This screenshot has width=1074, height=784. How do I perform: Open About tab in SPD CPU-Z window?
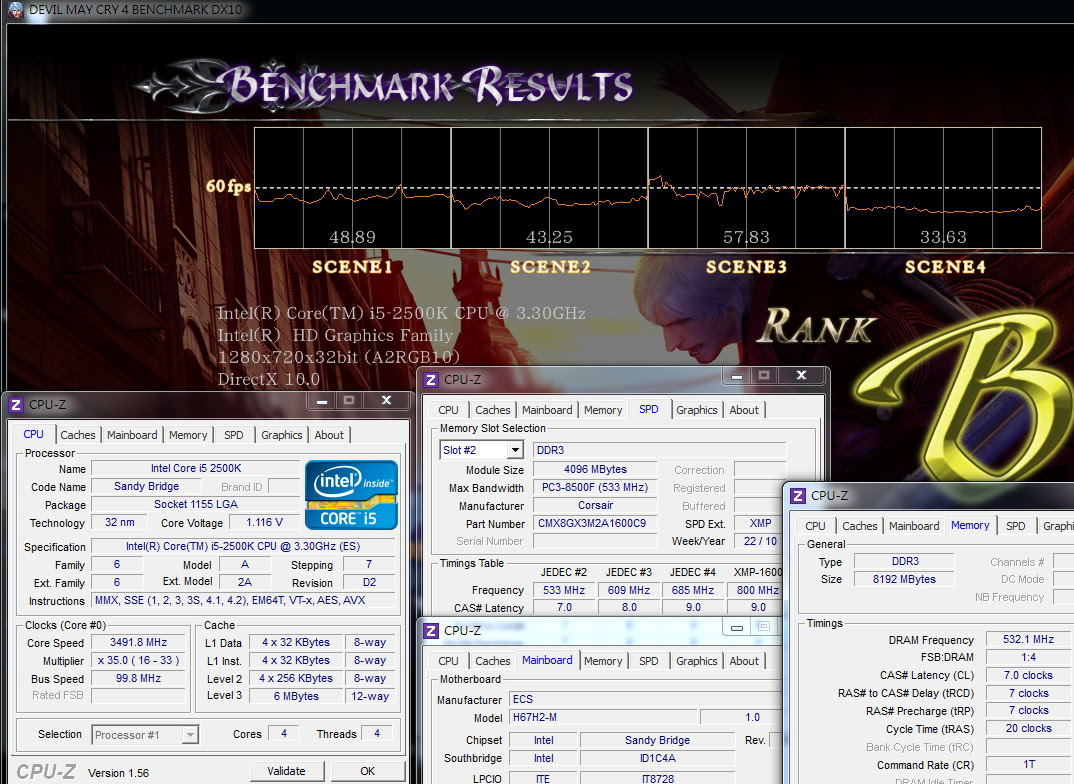point(744,409)
